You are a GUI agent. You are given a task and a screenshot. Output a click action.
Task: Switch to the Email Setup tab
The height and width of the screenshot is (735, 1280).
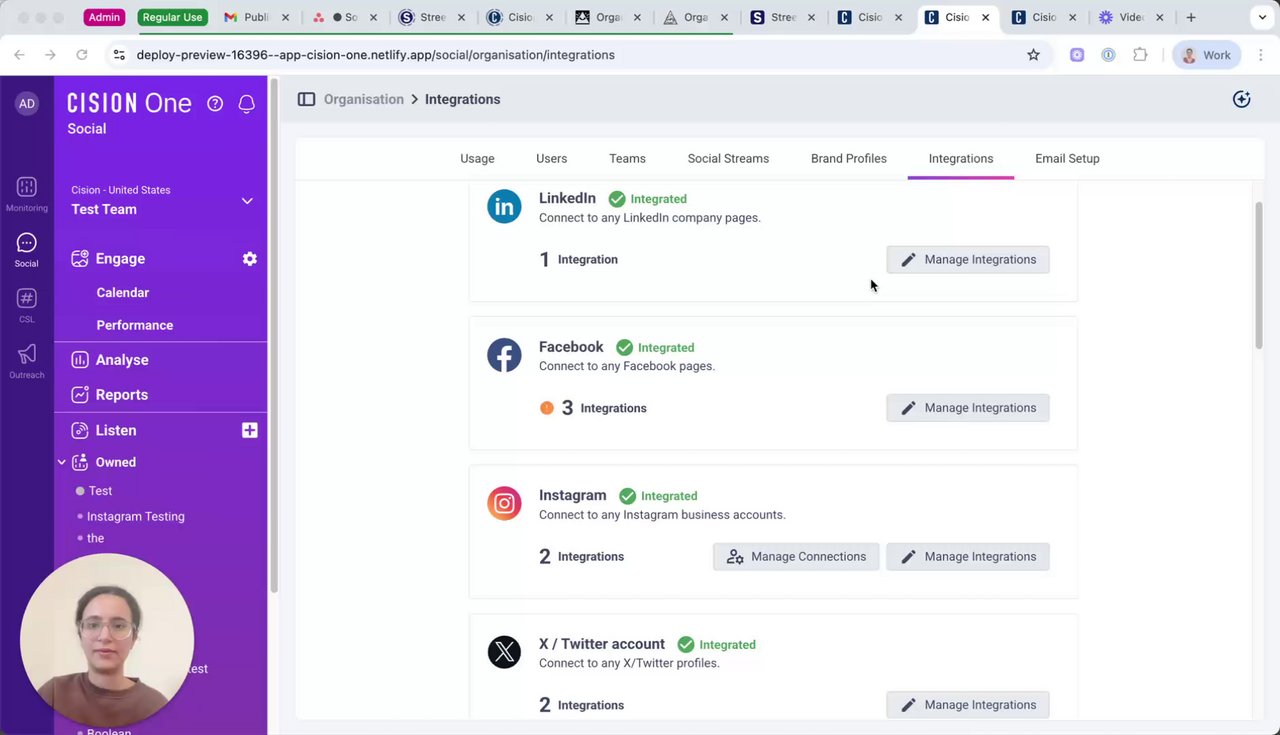pyautogui.click(x=1067, y=158)
